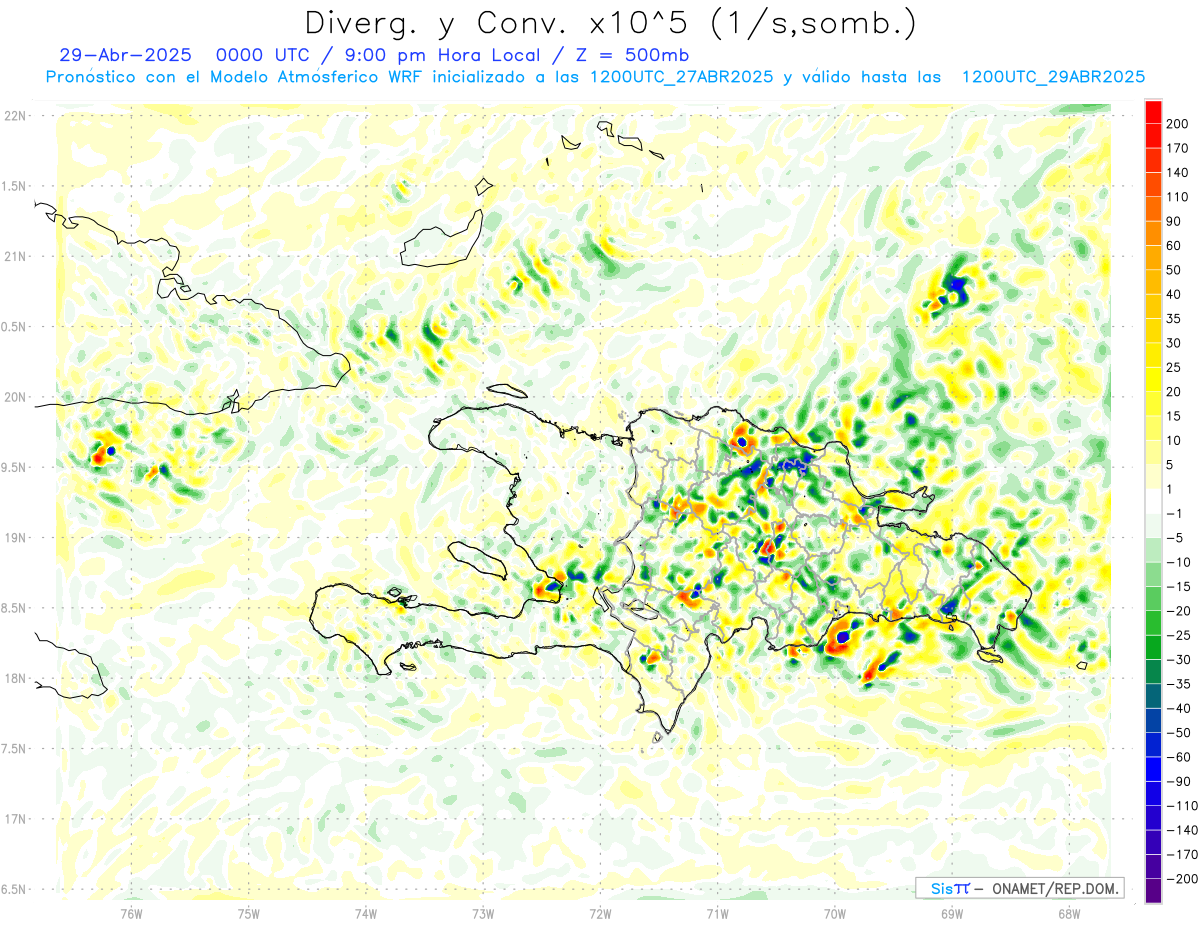
Task: Click the red colorbar swatch above 200
Action: pyautogui.click(x=1153, y=111)
